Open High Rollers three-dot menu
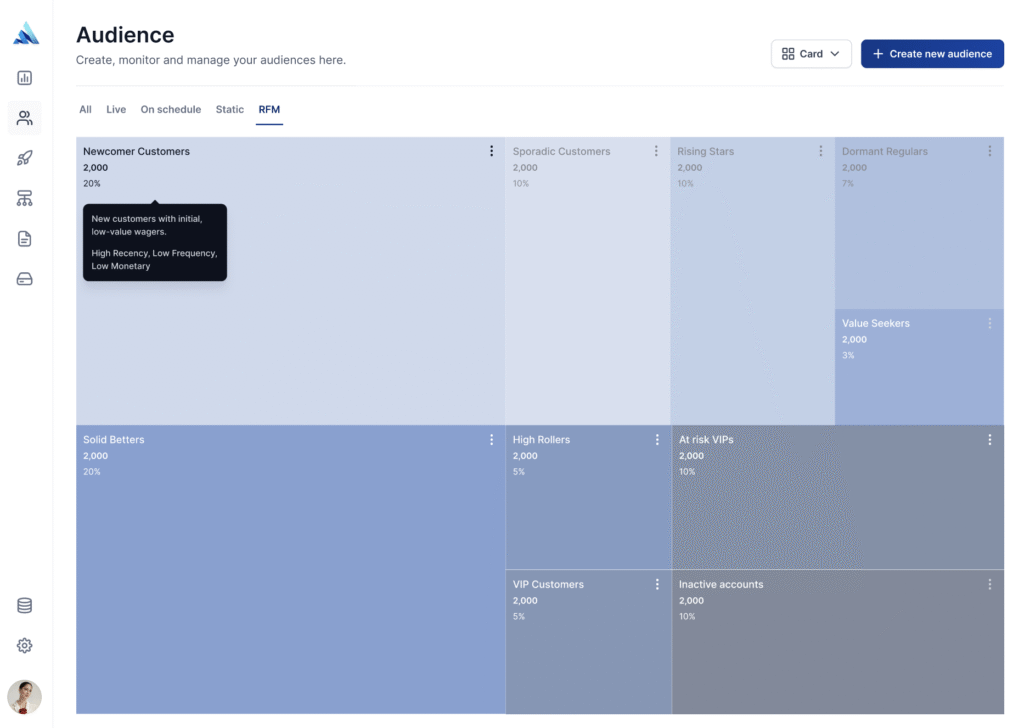The height and width of the screenshot is (728, 1024). pos(657,439)
